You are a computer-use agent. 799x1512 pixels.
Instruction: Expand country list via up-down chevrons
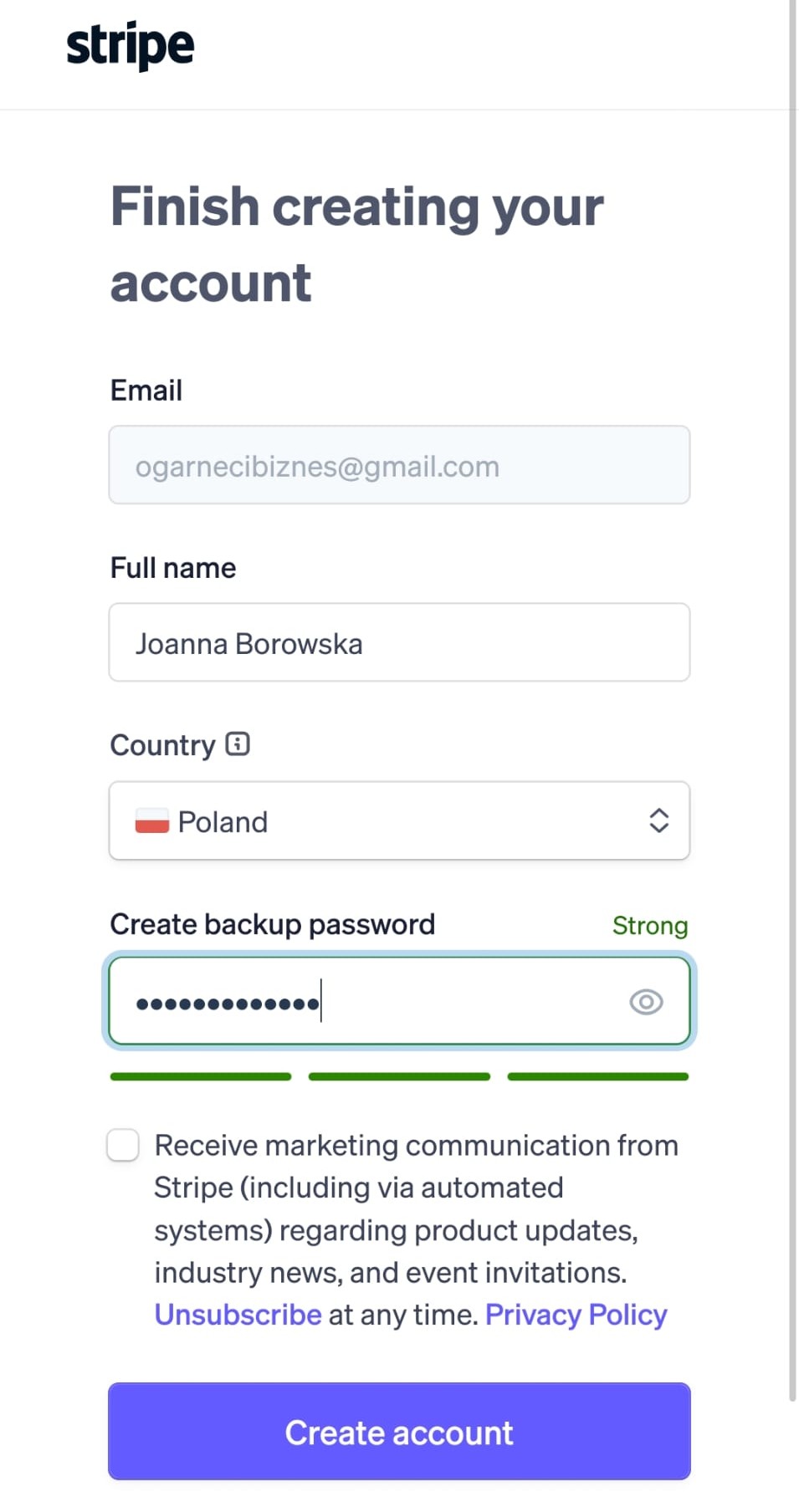click(658, 820)
